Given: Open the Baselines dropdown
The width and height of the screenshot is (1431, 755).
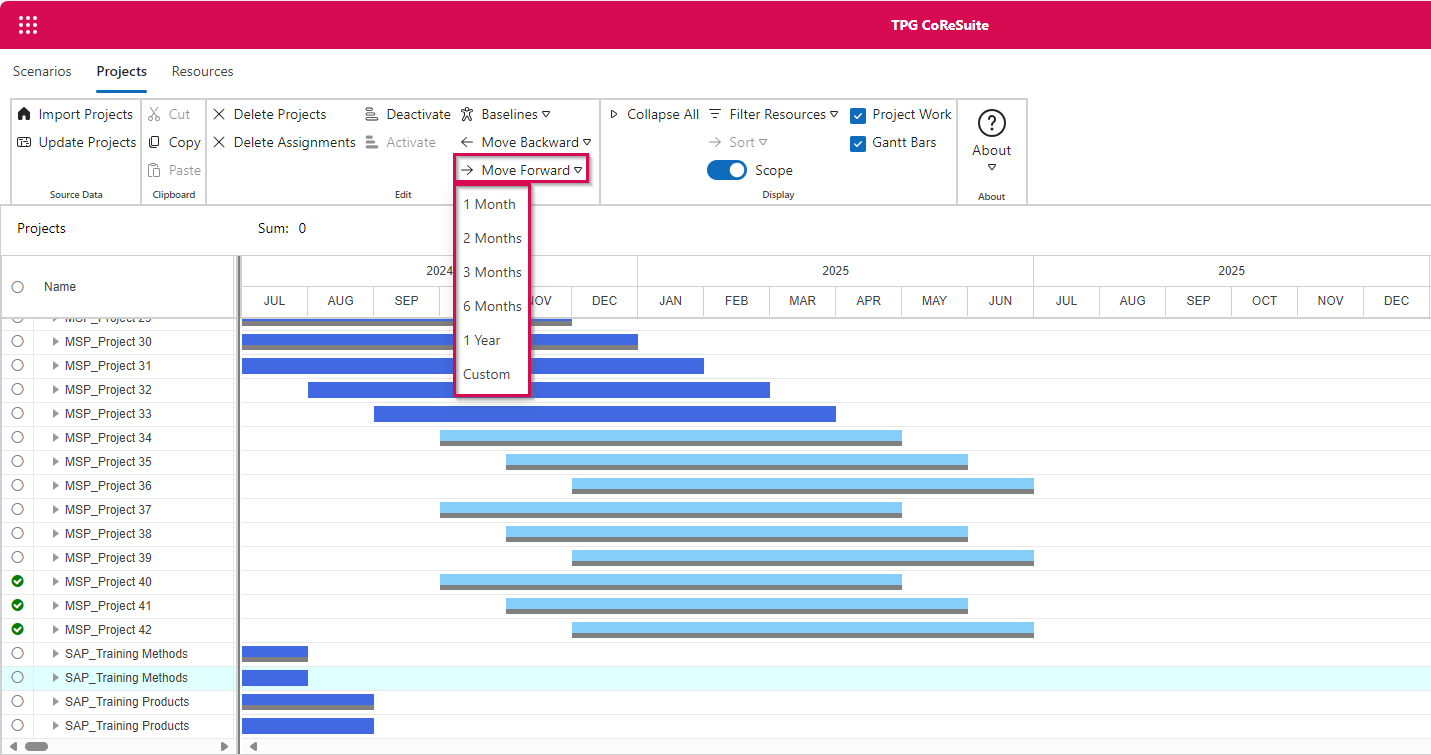Looking at the screenshot, I should coord(515,114).
